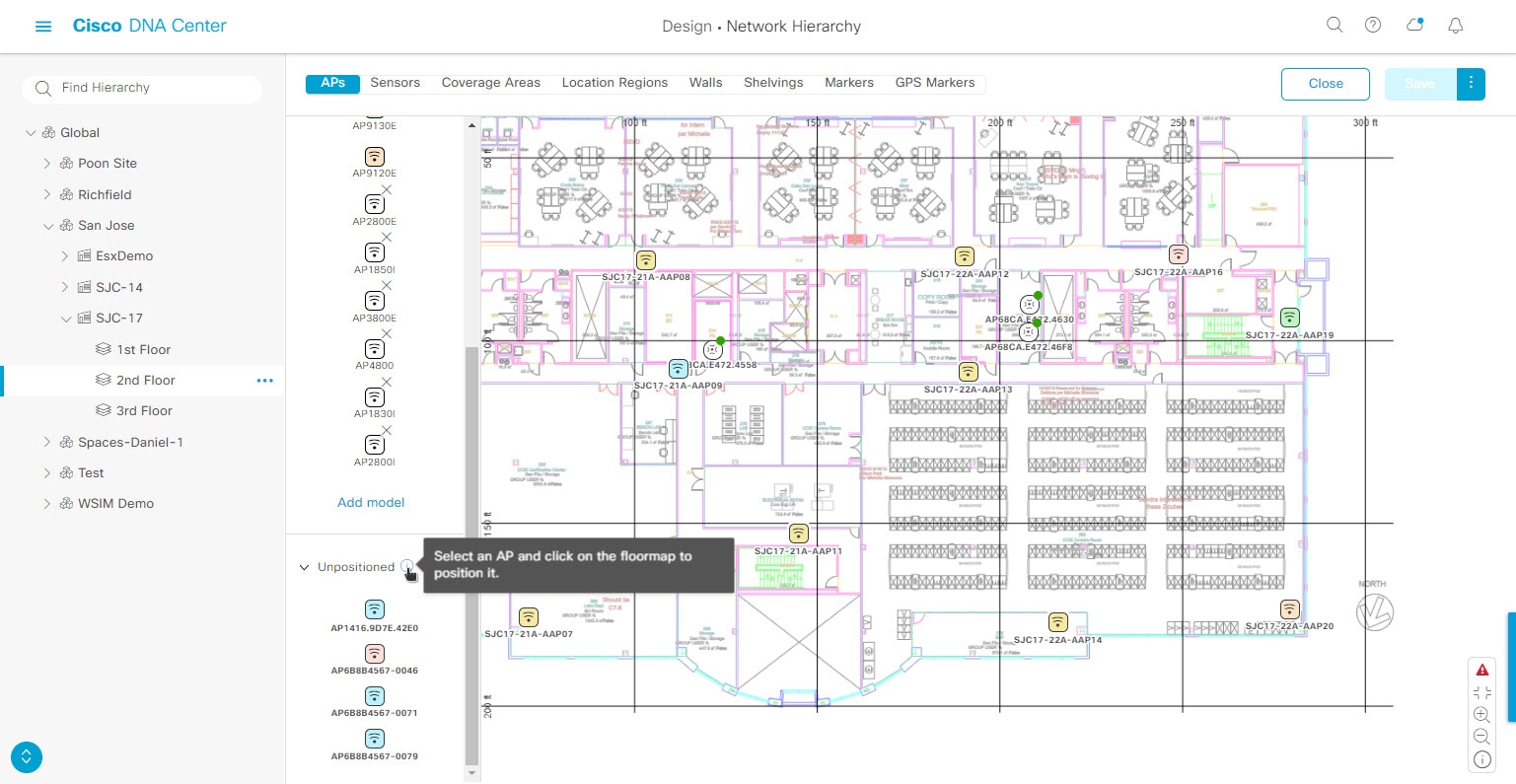Click the Add model link
This screenshot has width=1516, height=784.
(371, 502)
